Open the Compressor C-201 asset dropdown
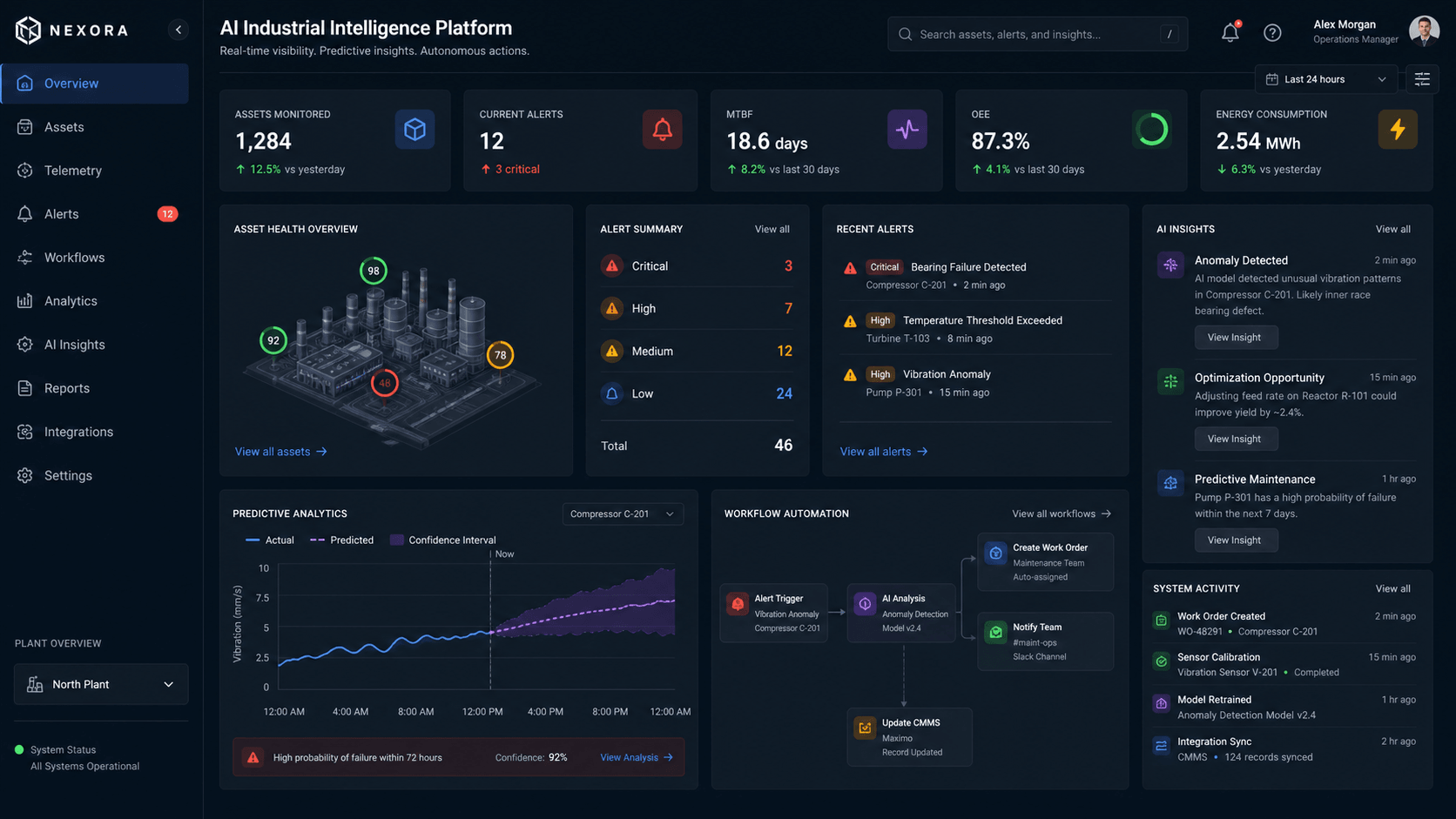Screen dimensions: 1456x819 pyautogui.click(x=623, y=514)
